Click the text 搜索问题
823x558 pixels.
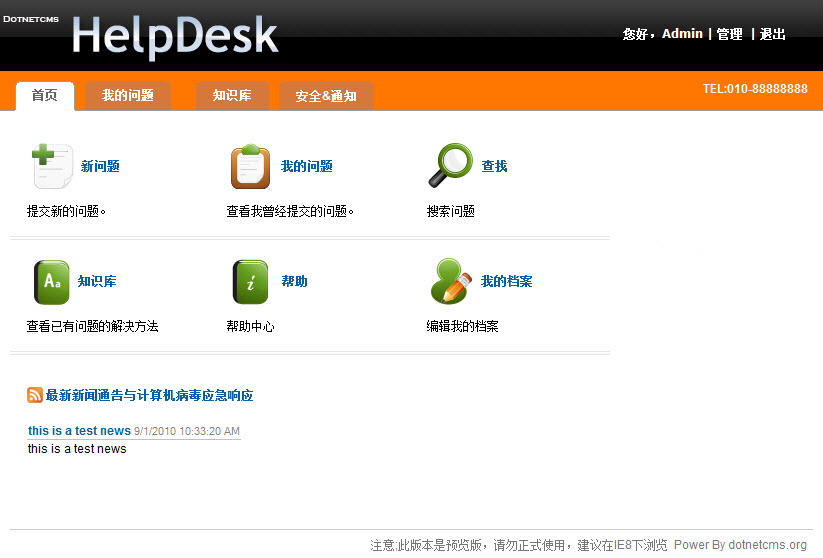point(451,211)
